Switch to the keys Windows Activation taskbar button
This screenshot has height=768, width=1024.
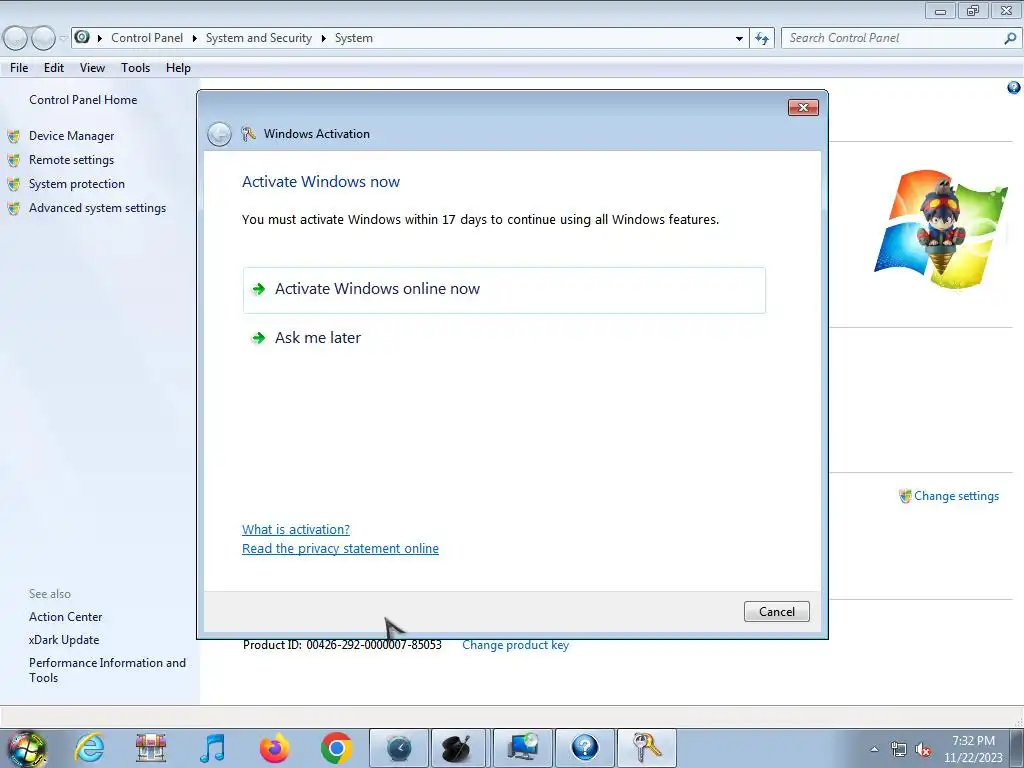coord(647,748)
